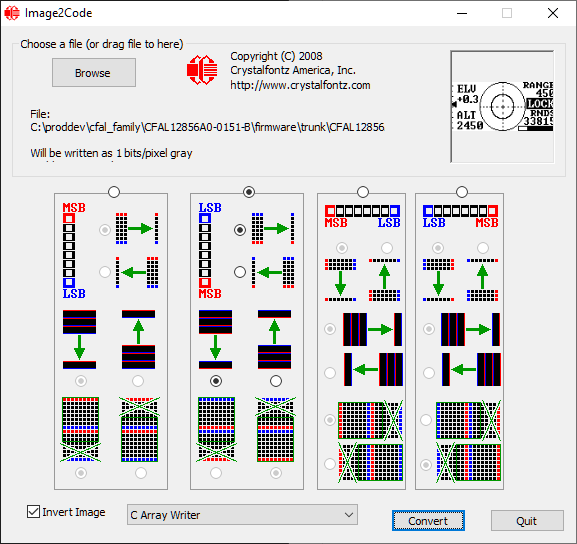Viewport: 577px width, 544px height.
Task: Select right-to-left band radio in LSB-left panel
Action: (429, 373)
